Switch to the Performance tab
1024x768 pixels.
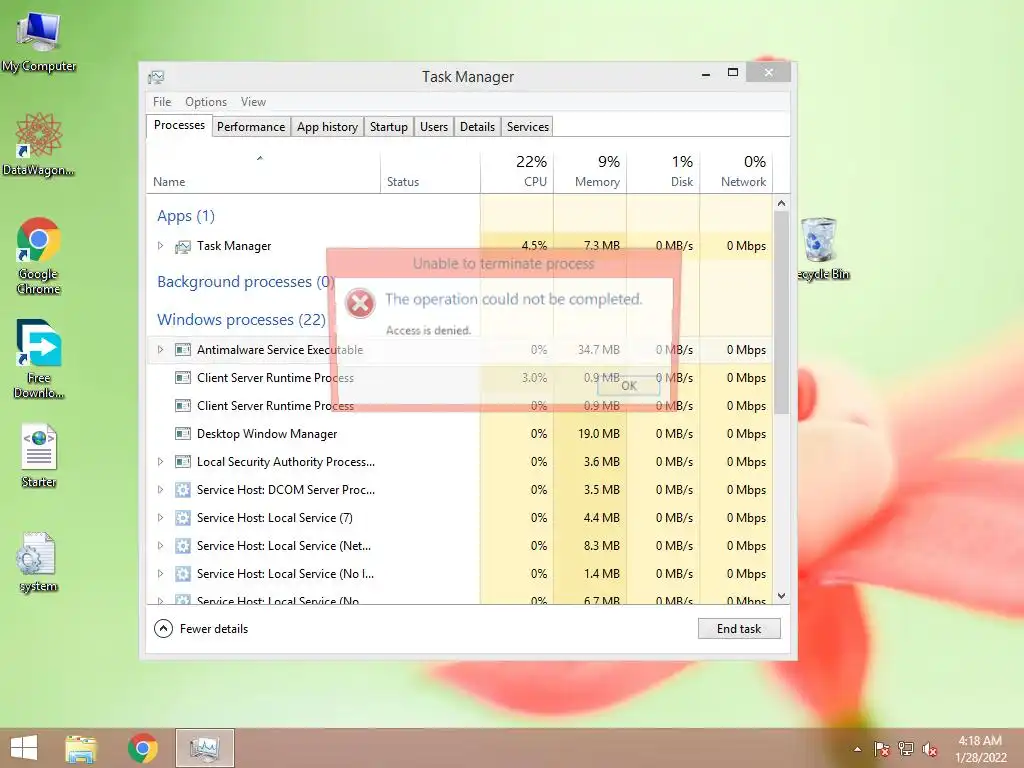tap(251, 127)
